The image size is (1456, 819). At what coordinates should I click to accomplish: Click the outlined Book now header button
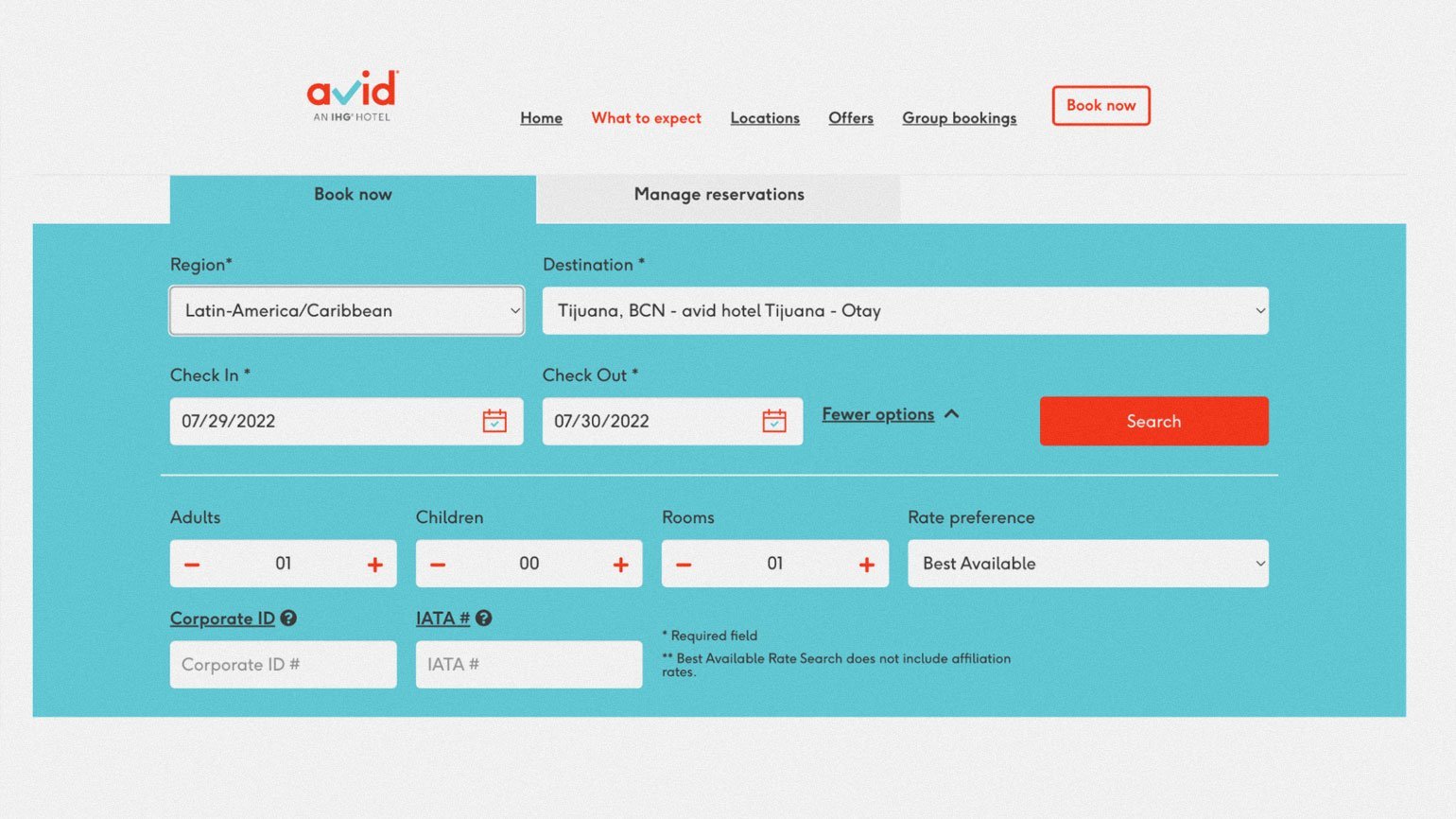[1101, 106]
